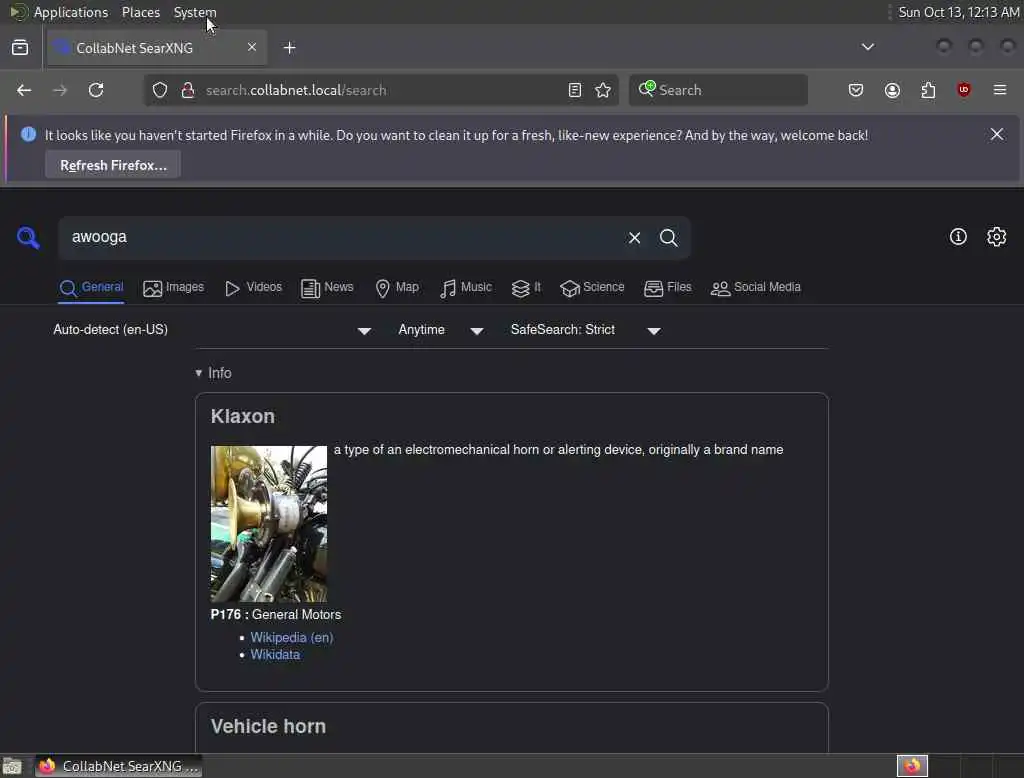Click the insecure connection padlock icon
The width and height of the screenshot is (1024, 778).
[188, 90]
